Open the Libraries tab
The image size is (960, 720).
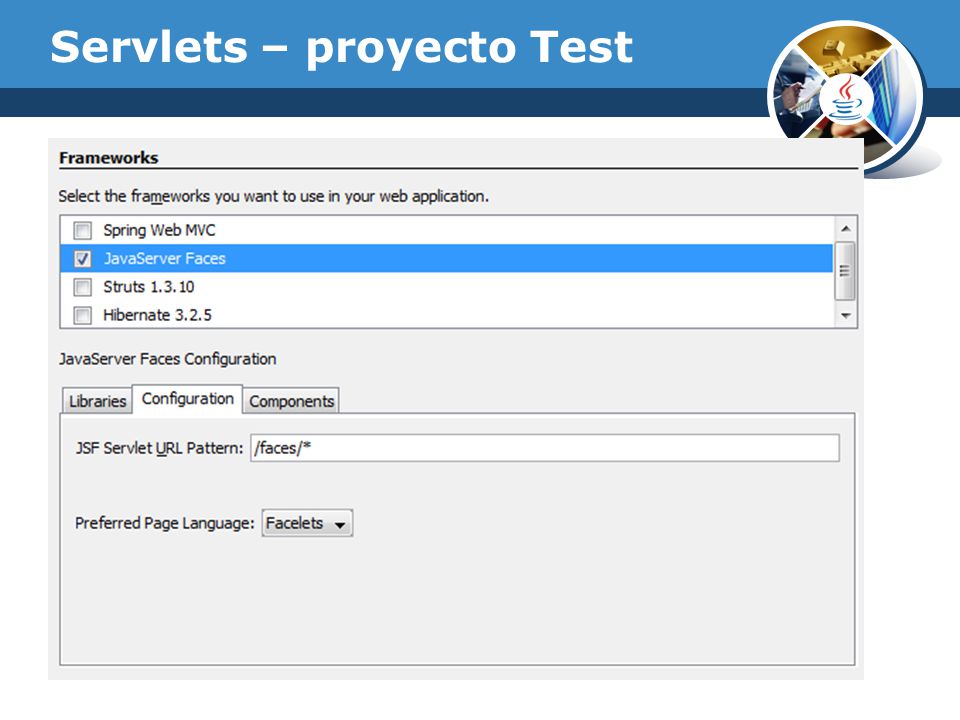[x=97, y=401]
